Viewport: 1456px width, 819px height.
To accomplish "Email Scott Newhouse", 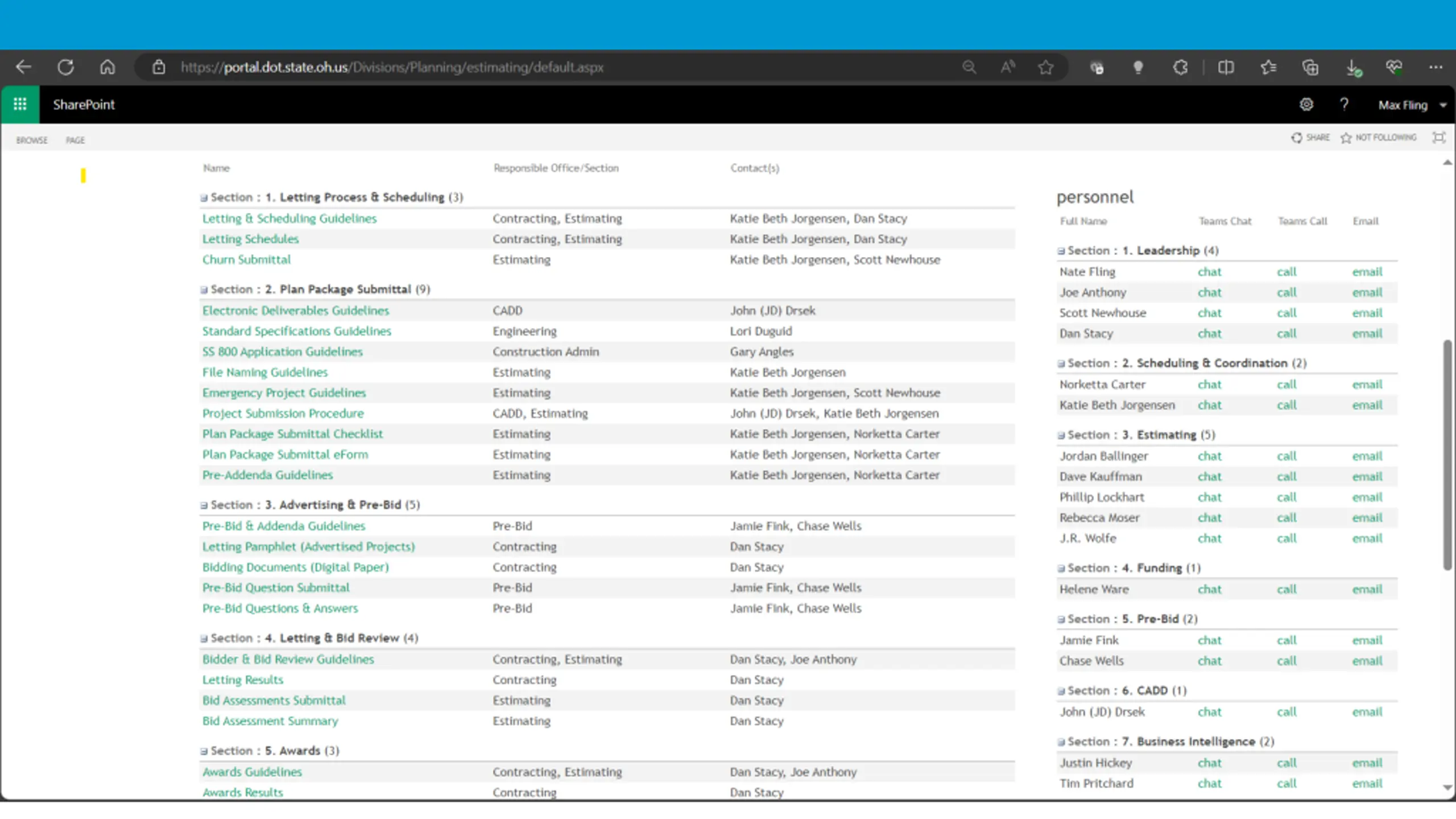I will (1367, 313).
